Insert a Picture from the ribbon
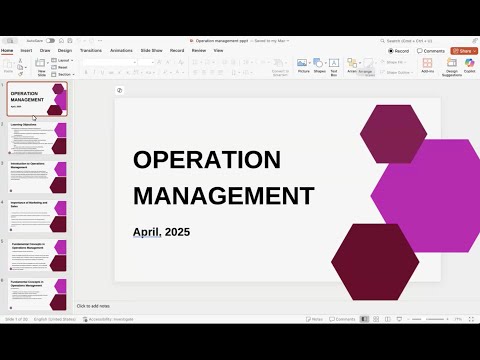 pos(302,66)
